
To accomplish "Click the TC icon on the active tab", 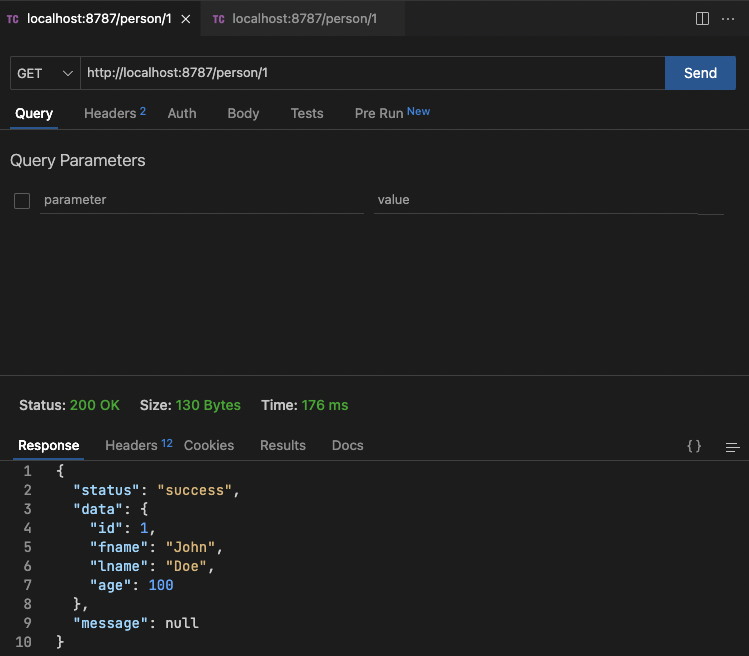I will pos(13,19).
